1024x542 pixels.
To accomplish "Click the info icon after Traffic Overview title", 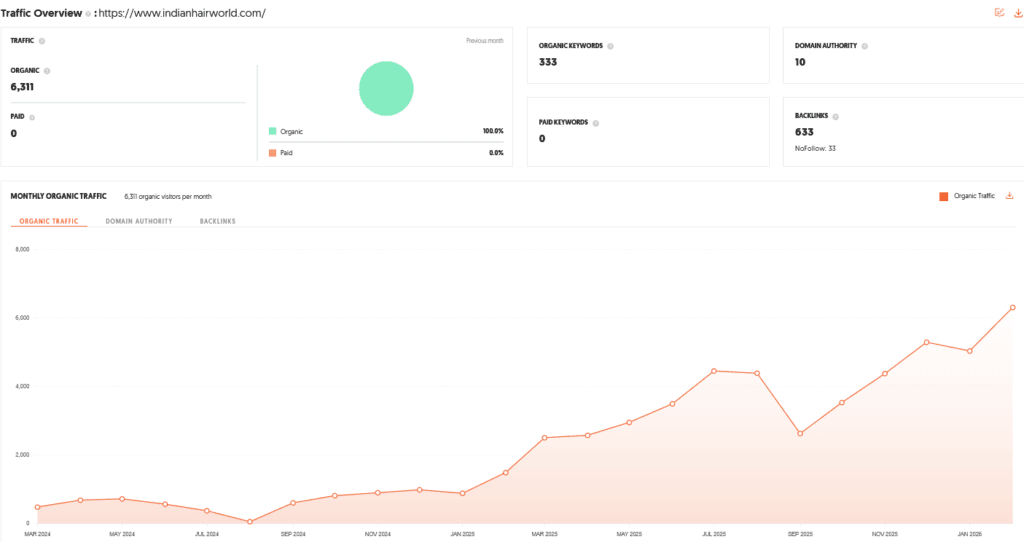I will pos(87,14).
